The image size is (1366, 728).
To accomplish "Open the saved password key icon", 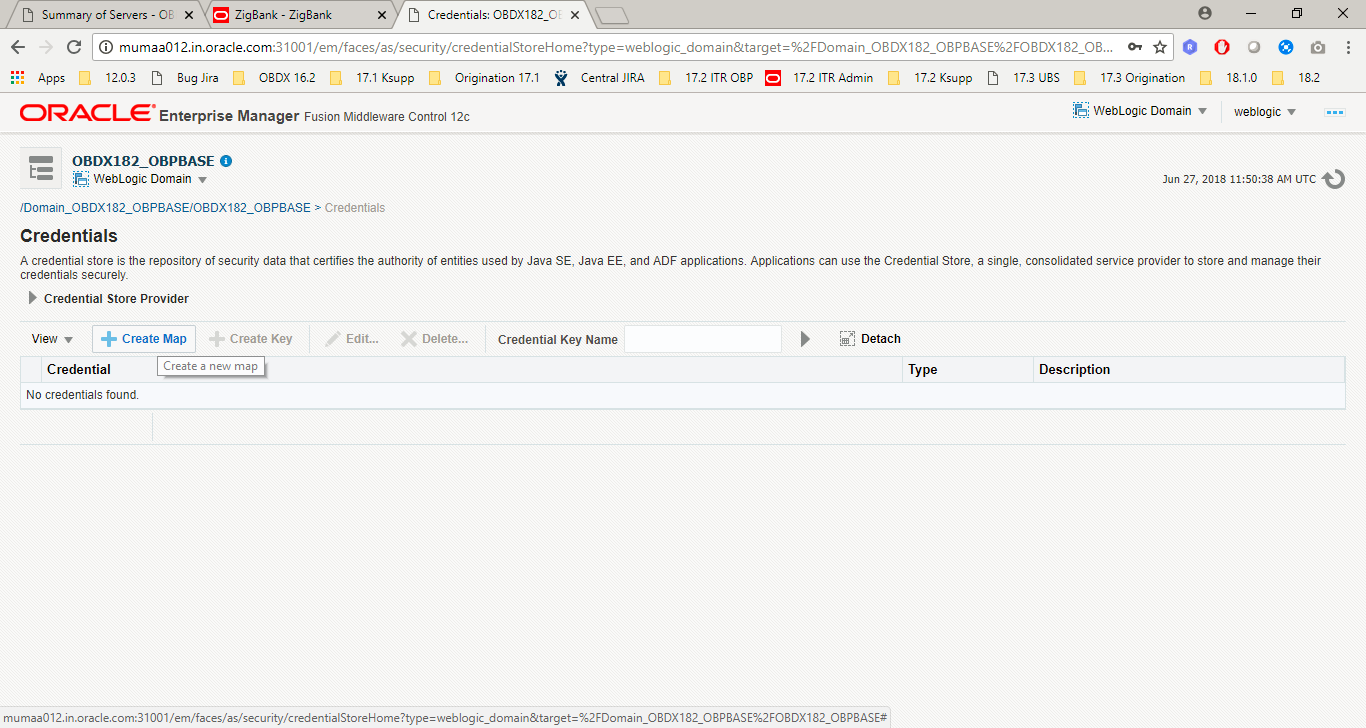I will point(1135,47).
